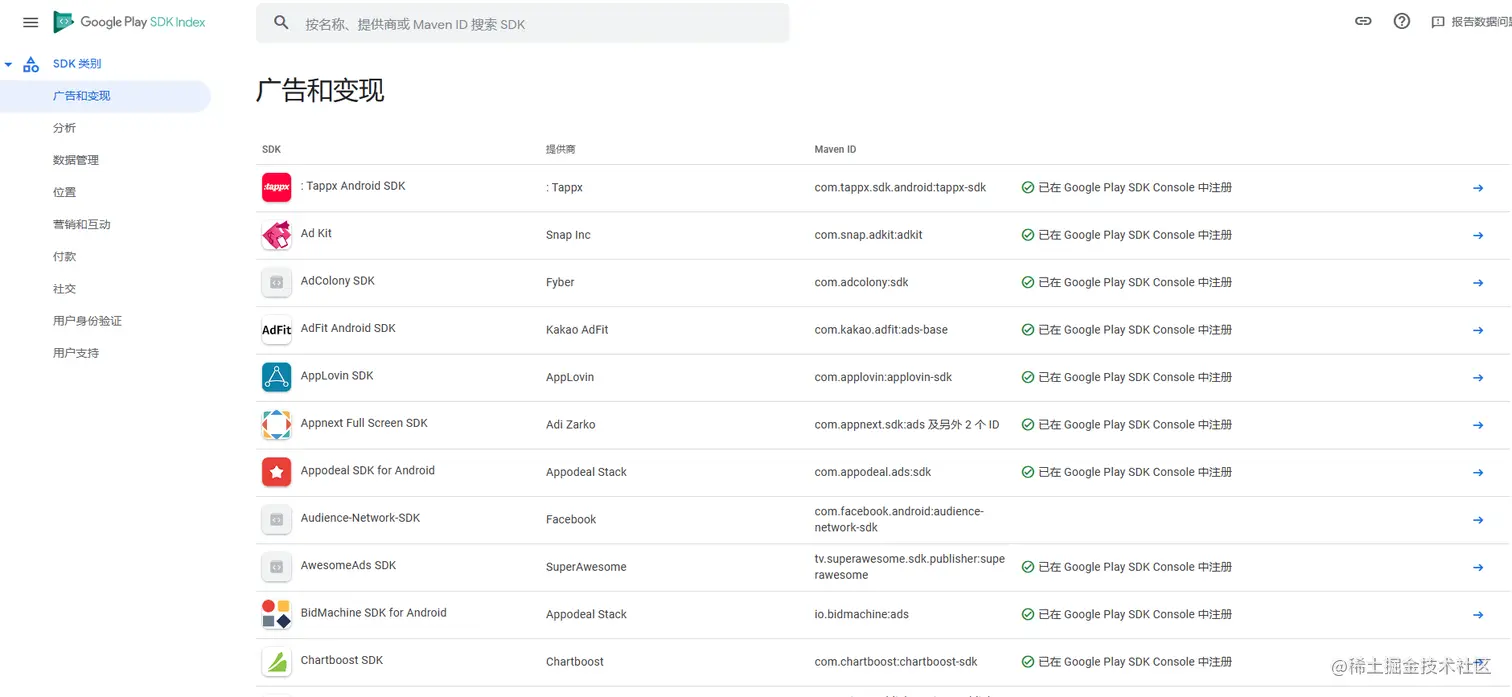Collapse the SDK 类别 tree arrow

(x=9, y=65)
